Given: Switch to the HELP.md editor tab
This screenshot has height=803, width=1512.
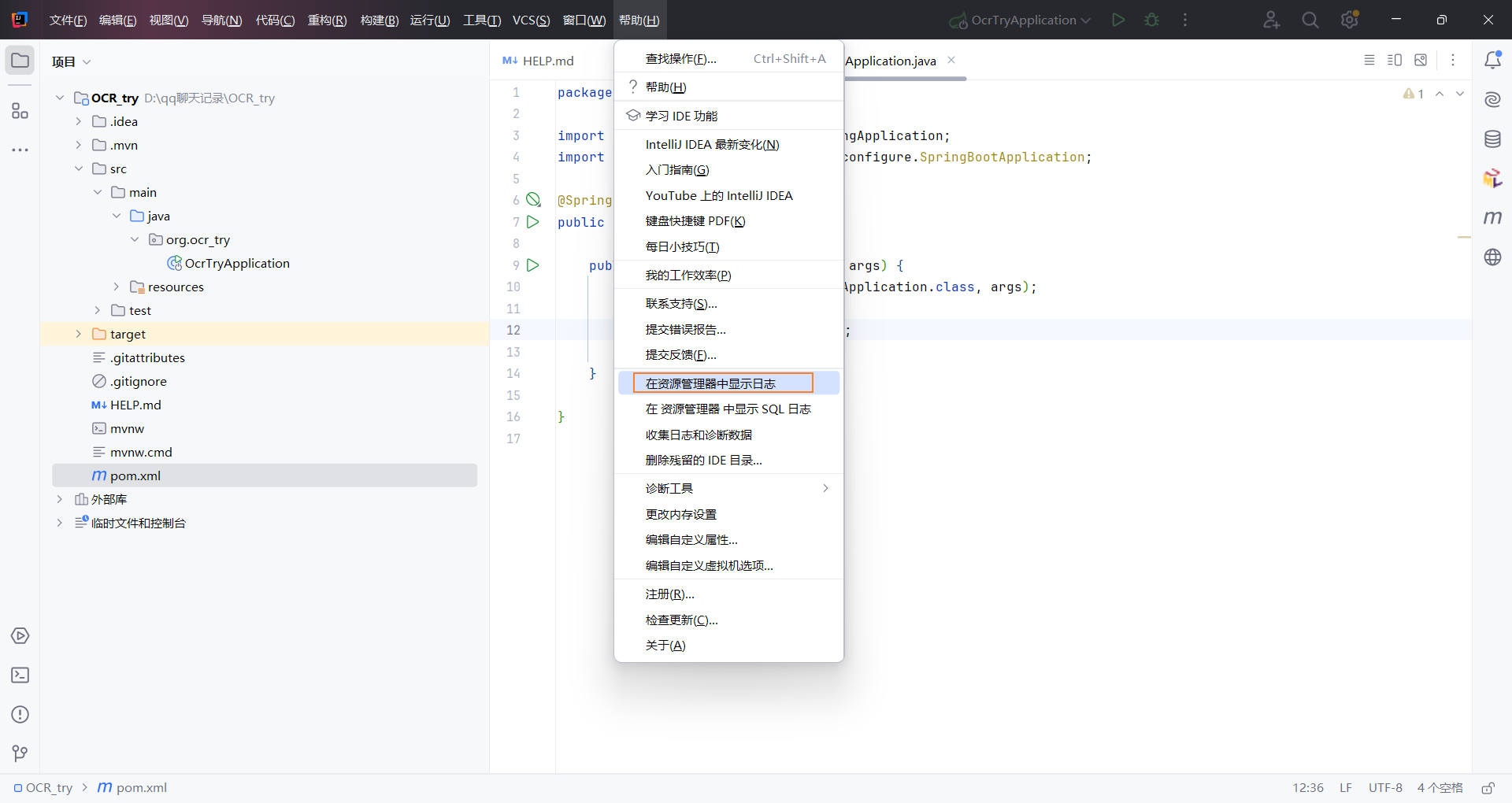Looking at the screenshot, I should coord(547,60).
